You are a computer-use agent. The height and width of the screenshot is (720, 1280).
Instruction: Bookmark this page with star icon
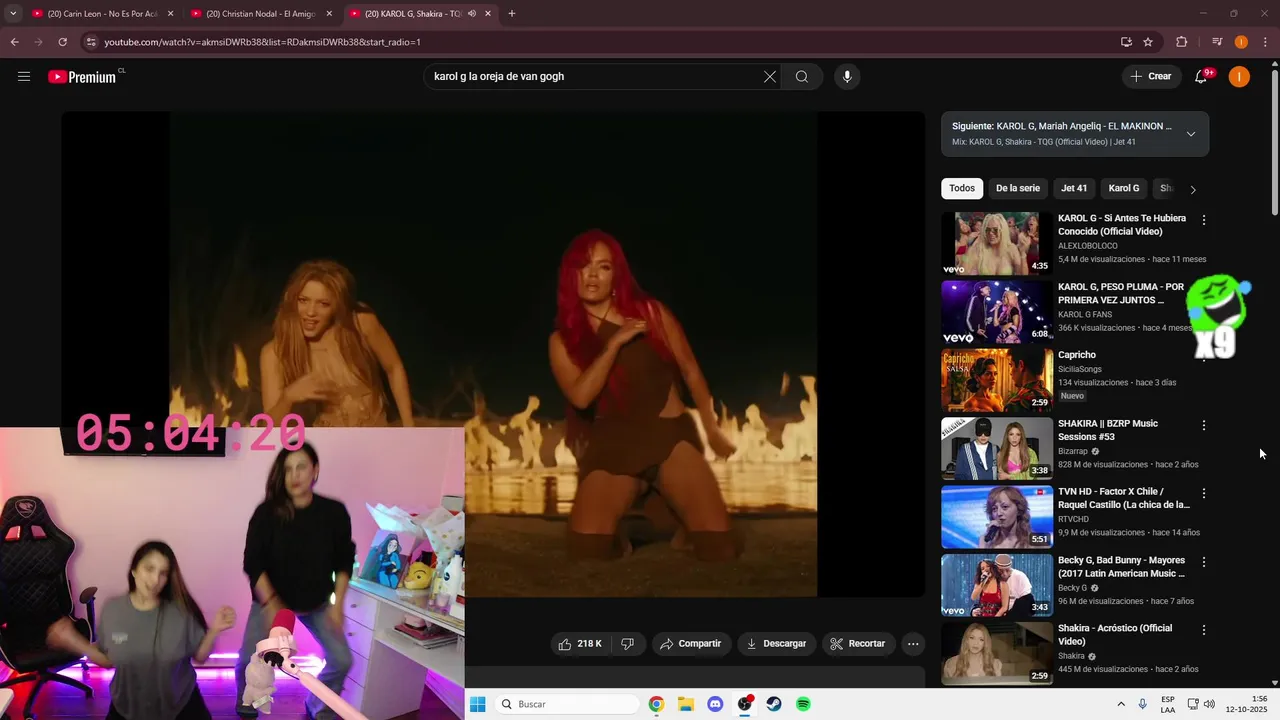point(1148,42)
